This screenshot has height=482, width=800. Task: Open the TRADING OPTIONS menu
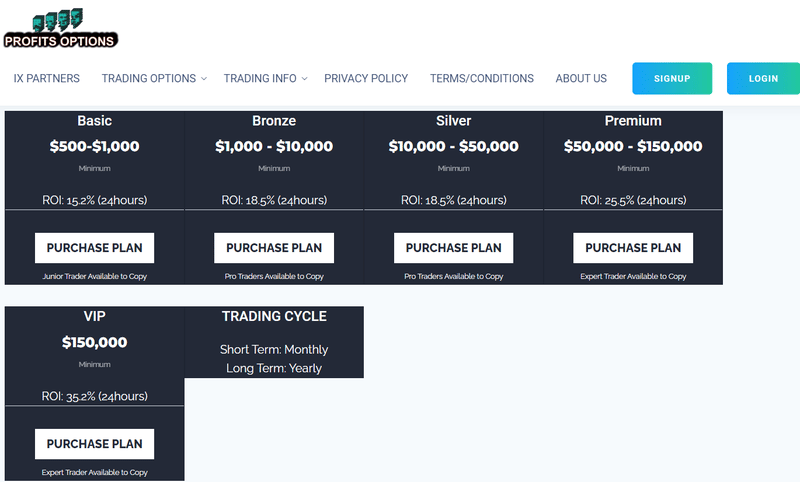pos(148,79)
